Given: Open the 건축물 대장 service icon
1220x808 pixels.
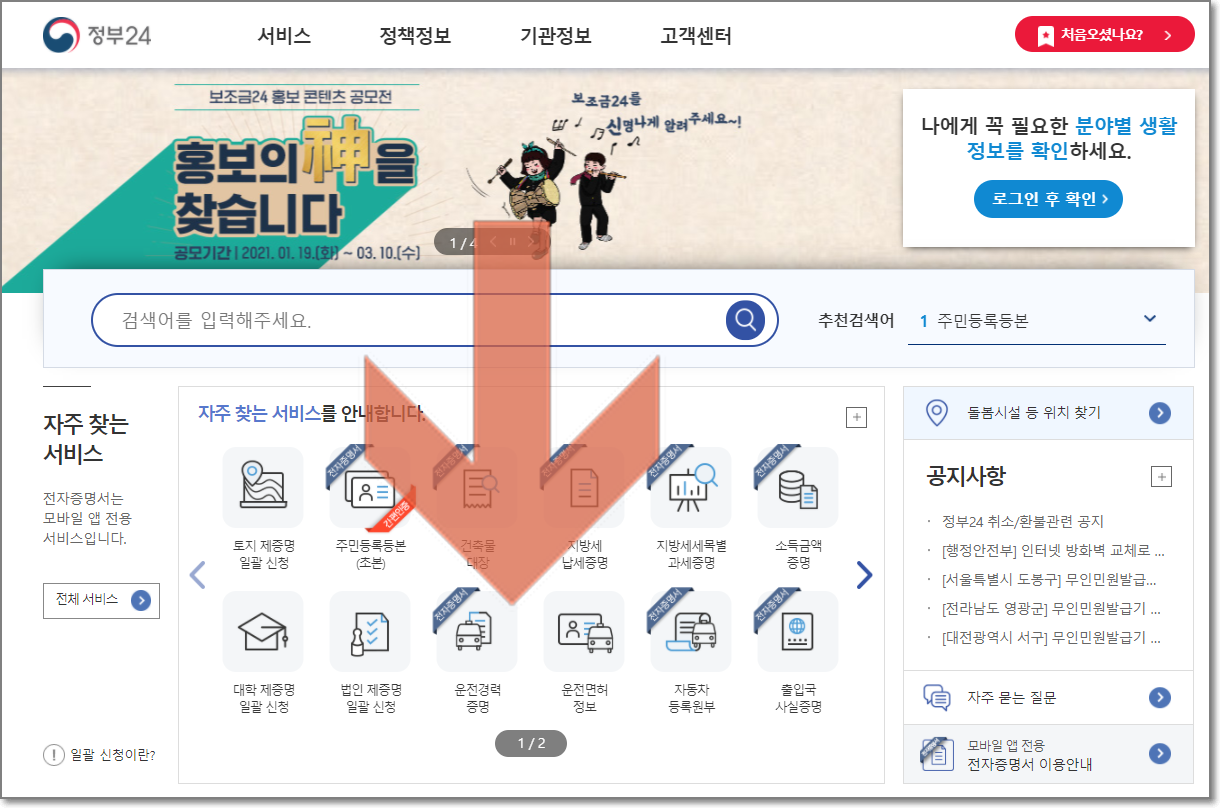Looking at the screenshot, I should 477,487.
